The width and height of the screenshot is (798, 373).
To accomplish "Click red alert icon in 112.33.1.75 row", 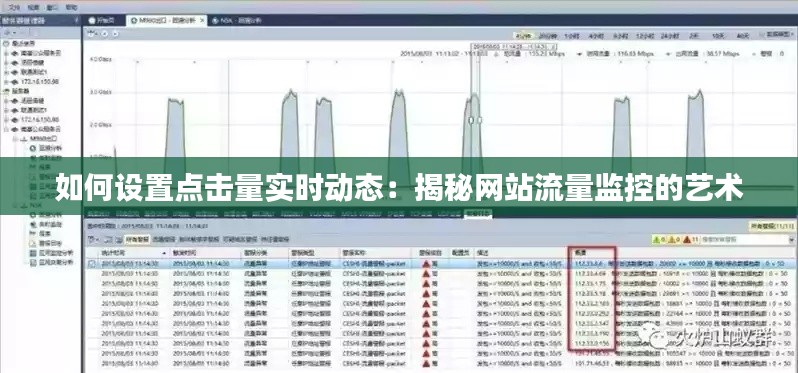I will 426,283.
